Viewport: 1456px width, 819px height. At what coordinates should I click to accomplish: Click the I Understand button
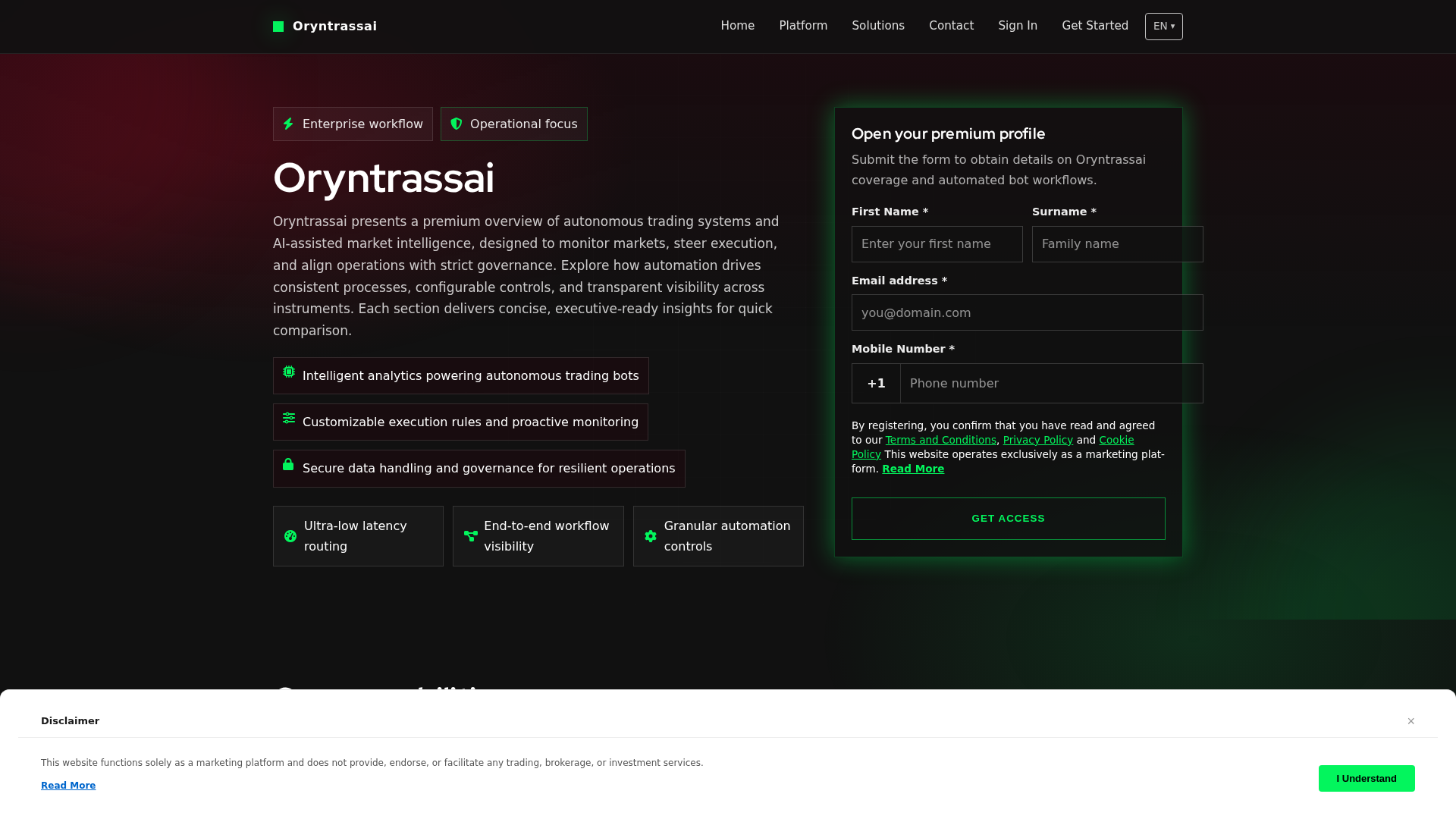[x=1367, y=779]
